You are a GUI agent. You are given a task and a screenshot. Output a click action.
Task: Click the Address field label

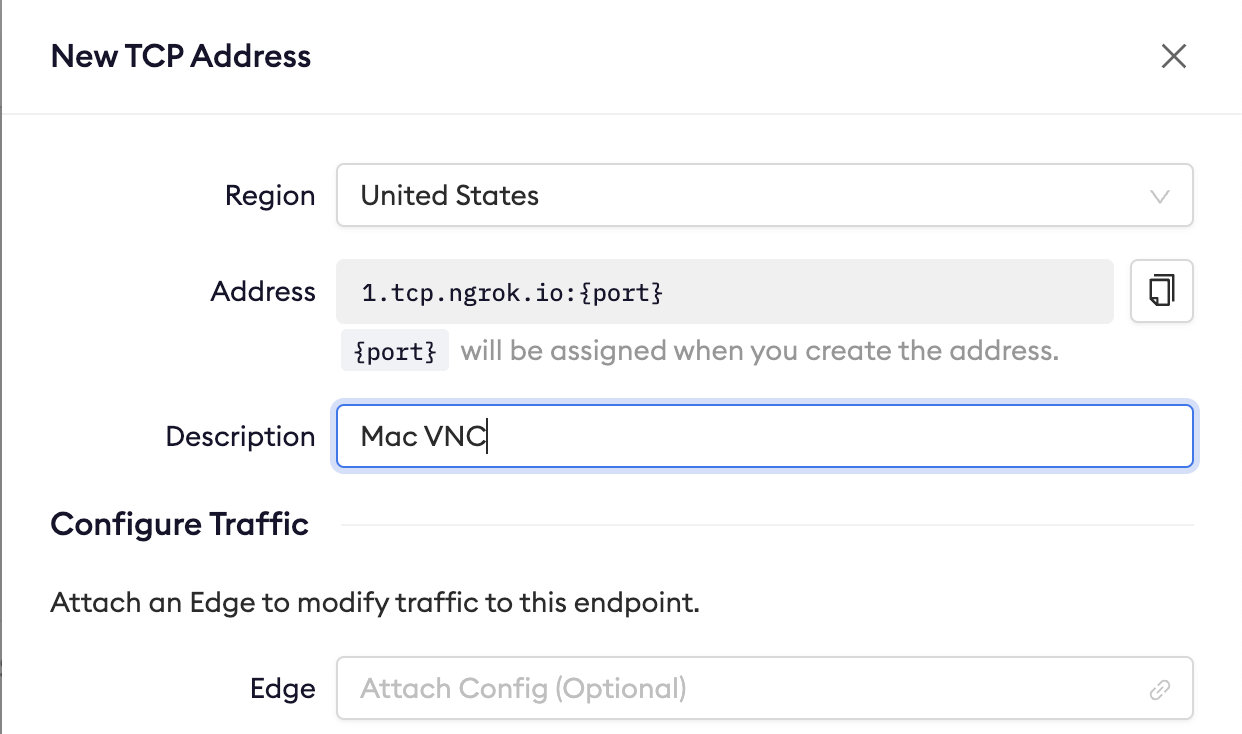tap(263, 292)
